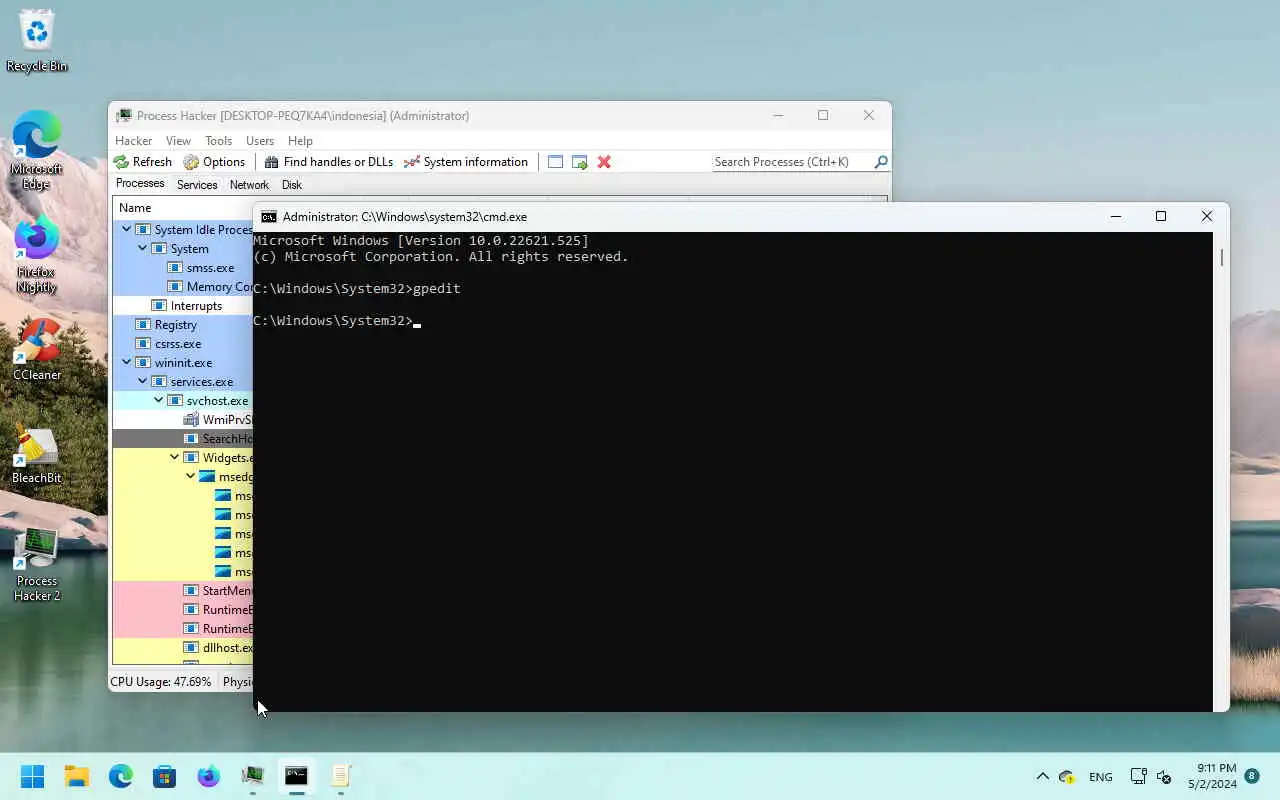Collapse the System Idle Process tree node
The image size is (1280, 800).
coord(127,230)
